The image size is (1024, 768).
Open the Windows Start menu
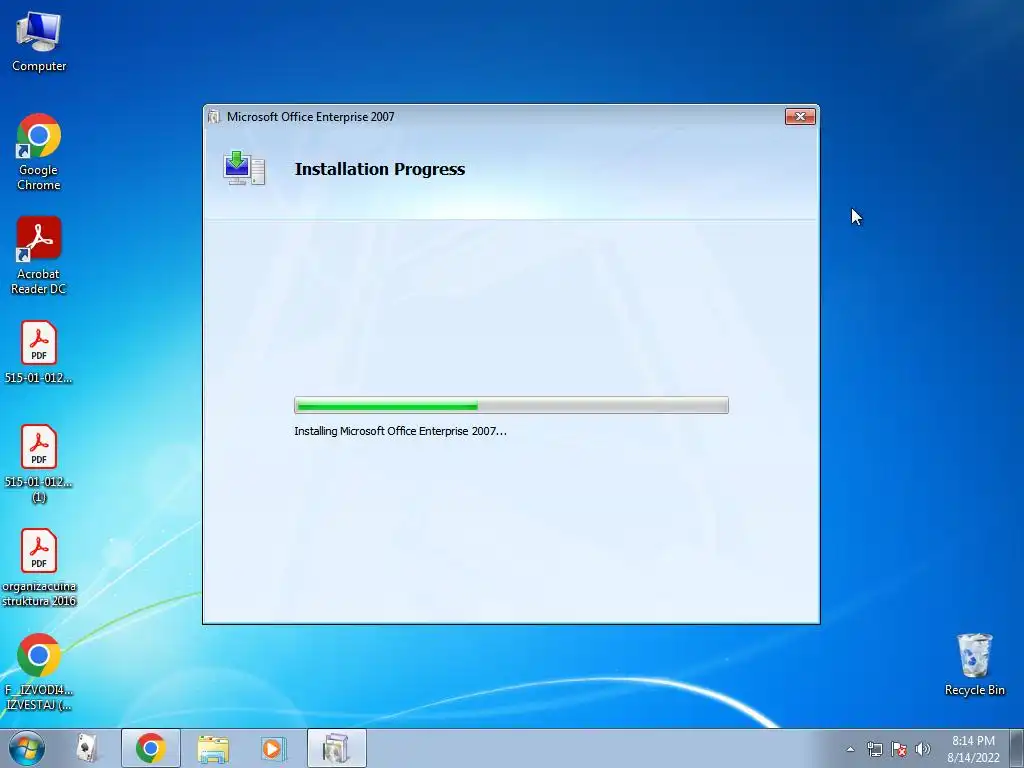27,748
